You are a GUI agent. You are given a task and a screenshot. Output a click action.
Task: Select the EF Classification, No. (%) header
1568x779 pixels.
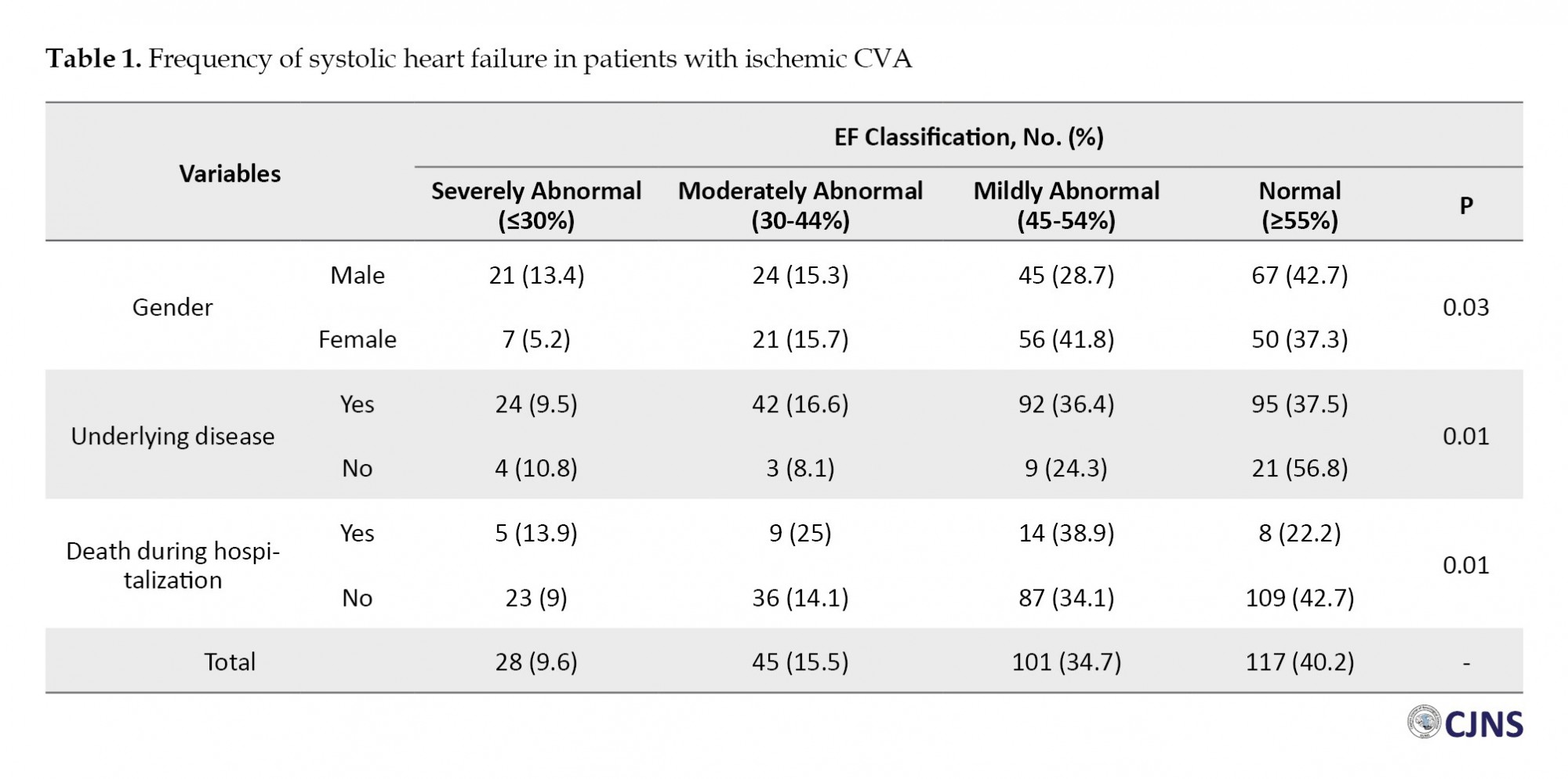coord(968,137)
